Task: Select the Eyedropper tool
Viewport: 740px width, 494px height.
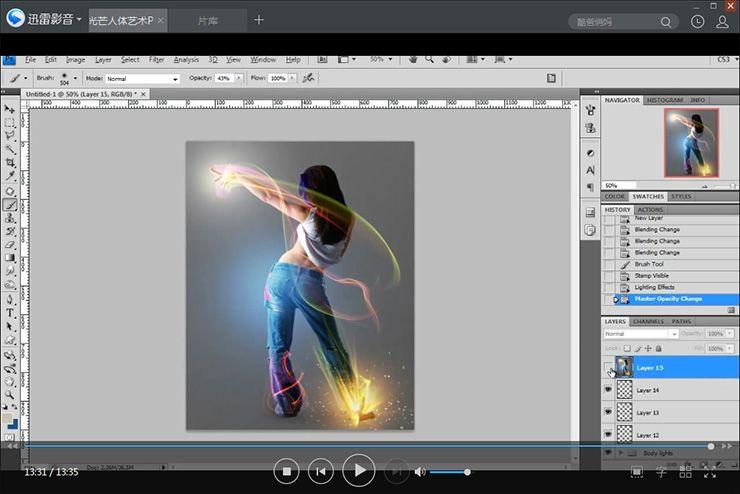Action: point(9,176)
